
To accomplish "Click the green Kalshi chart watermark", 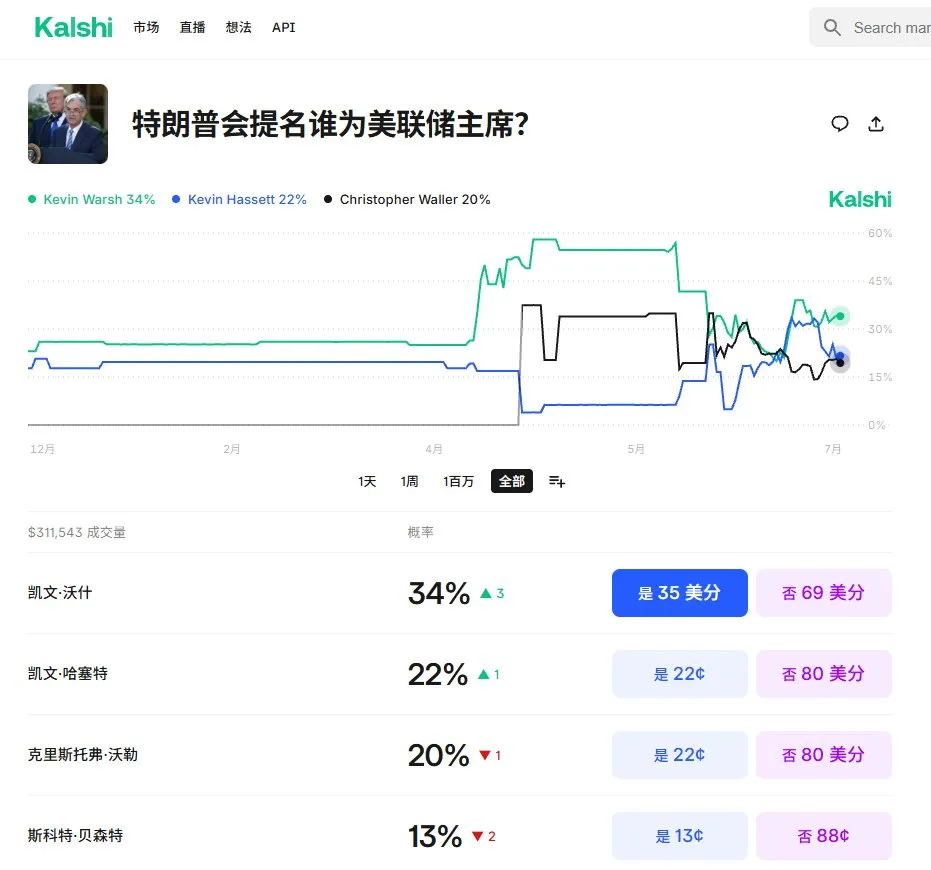I will [x=860, y=200].
